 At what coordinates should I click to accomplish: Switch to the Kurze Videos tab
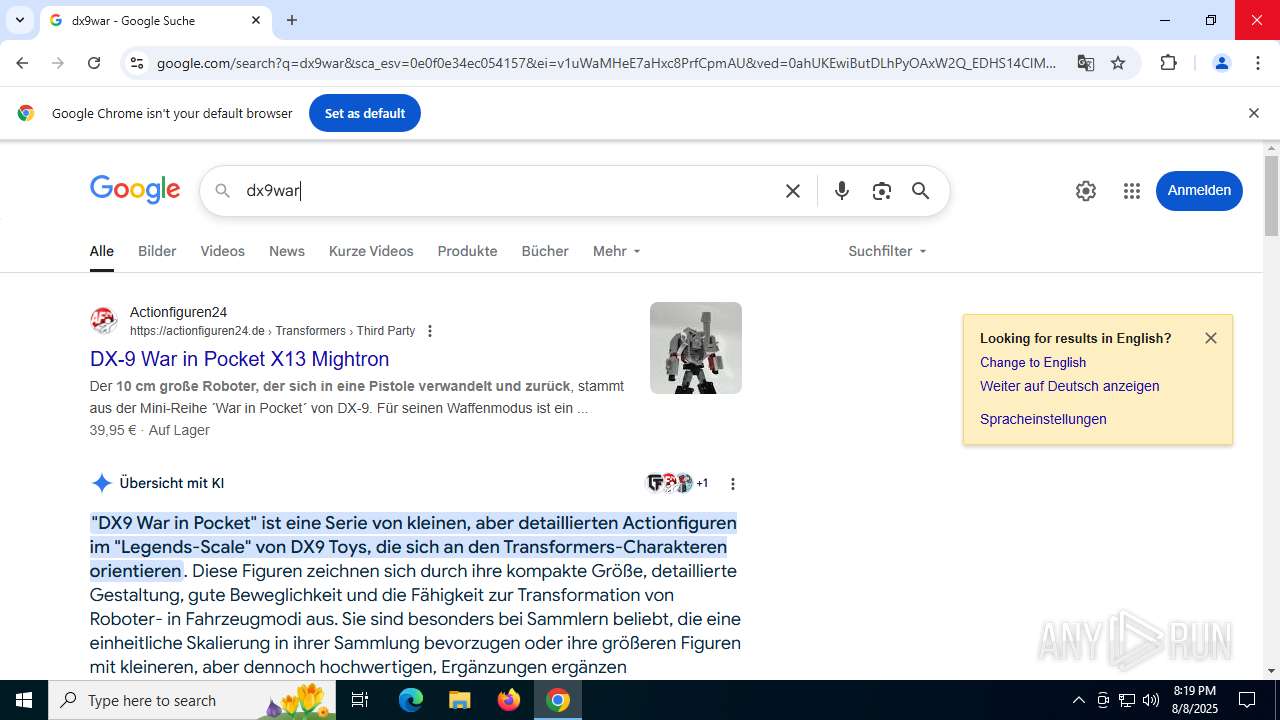(x=371, y=251)
